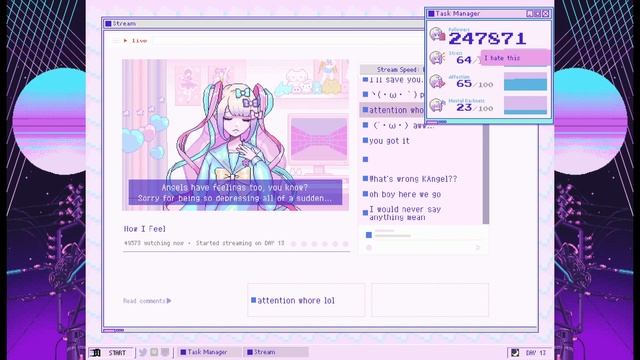Click the Affection icon in Task Manager
The width and height of the screenshot is (640, 360).
pos(438,82)
